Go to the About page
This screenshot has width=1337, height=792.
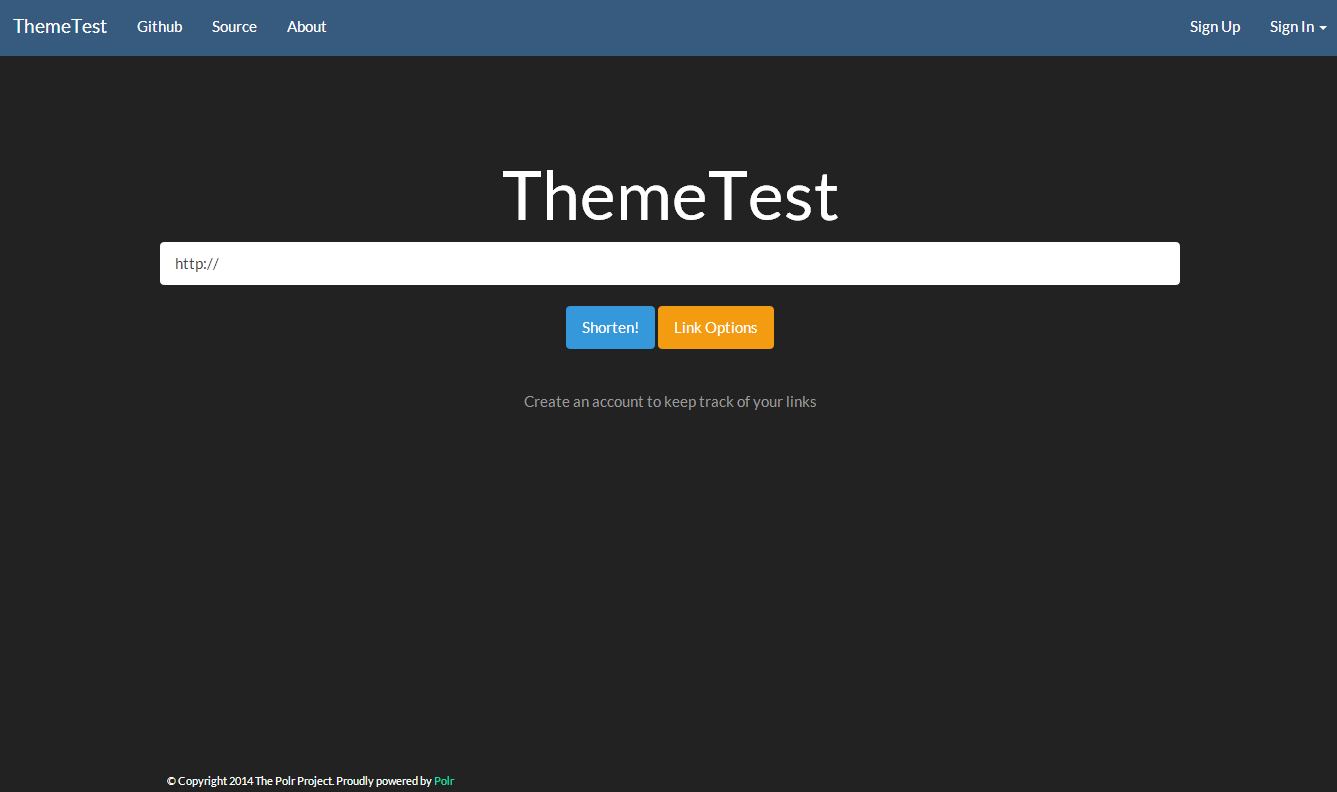tap(307, 27)
